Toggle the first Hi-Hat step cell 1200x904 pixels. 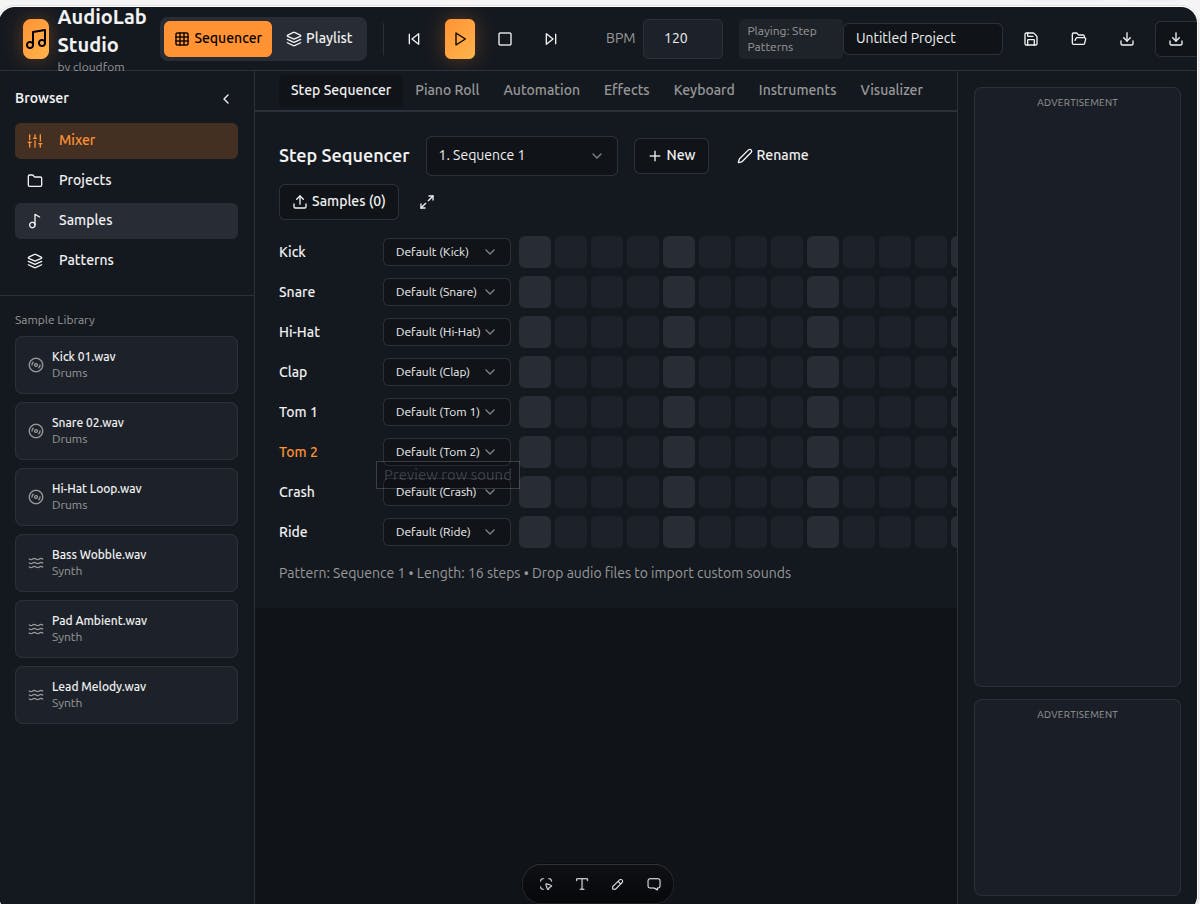(535, 332)
